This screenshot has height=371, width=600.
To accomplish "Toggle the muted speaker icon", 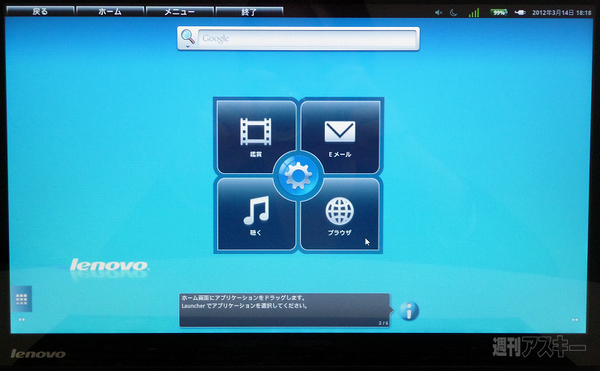I will tap(439, 13).
